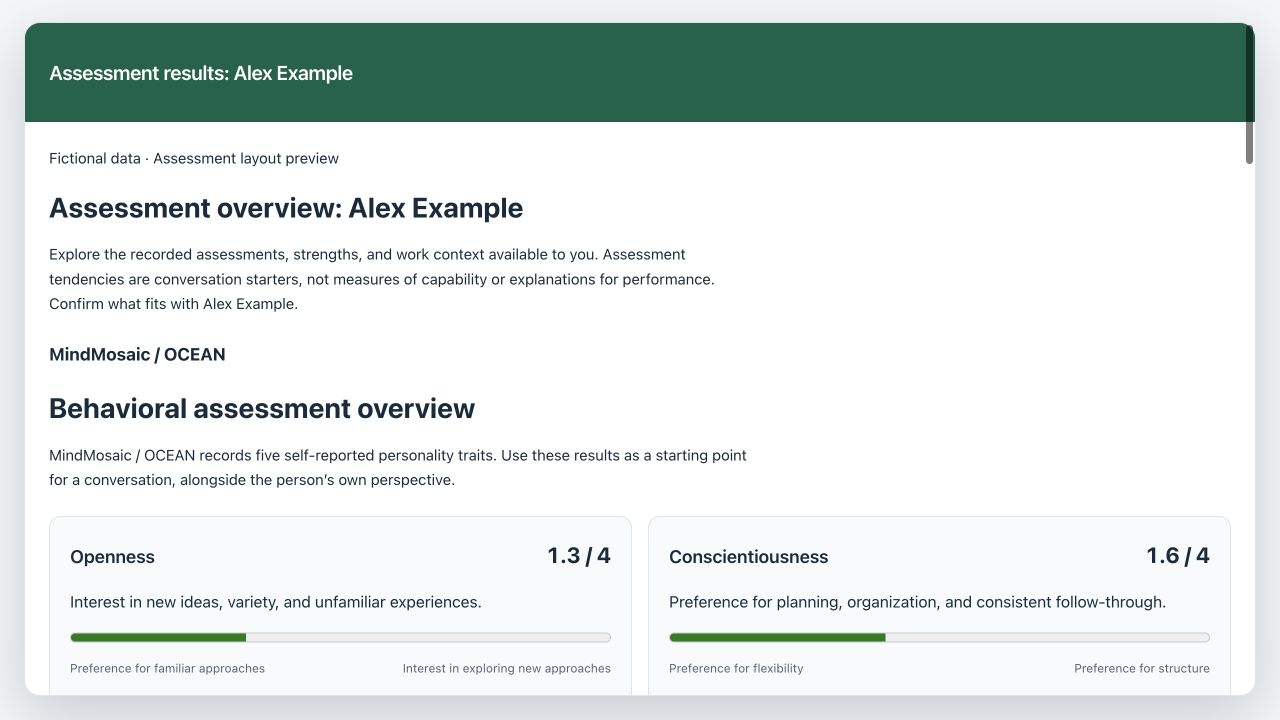
Task: Click the "Conscientiousness" card title
Action: (x=749, y=557)
